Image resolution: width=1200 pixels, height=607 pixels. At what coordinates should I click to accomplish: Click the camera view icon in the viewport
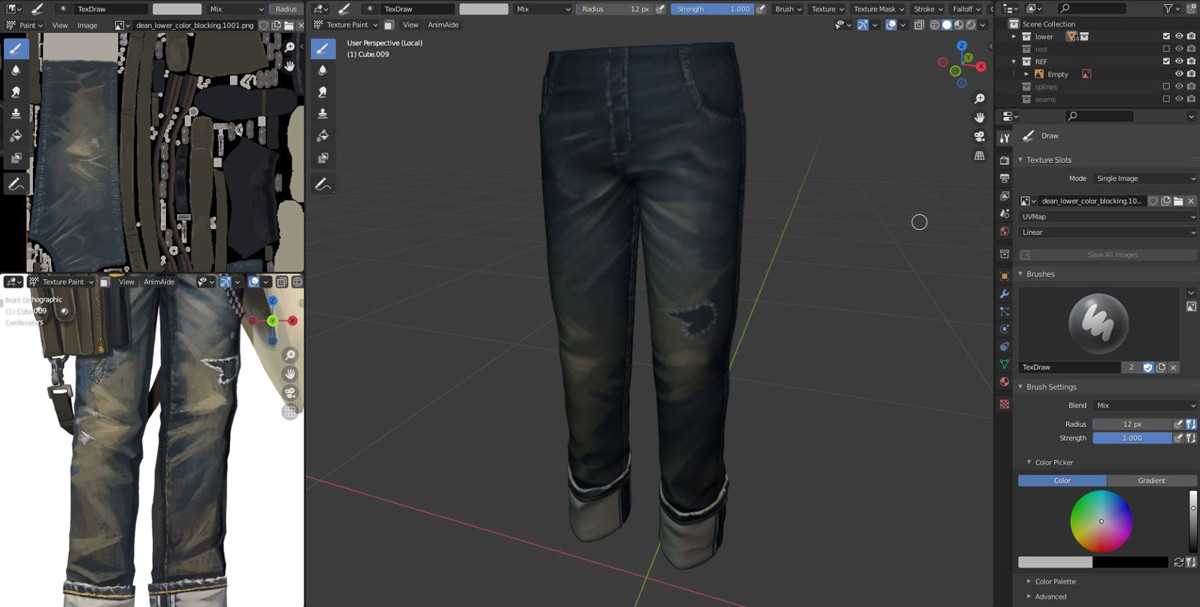[x=980, y=137]
